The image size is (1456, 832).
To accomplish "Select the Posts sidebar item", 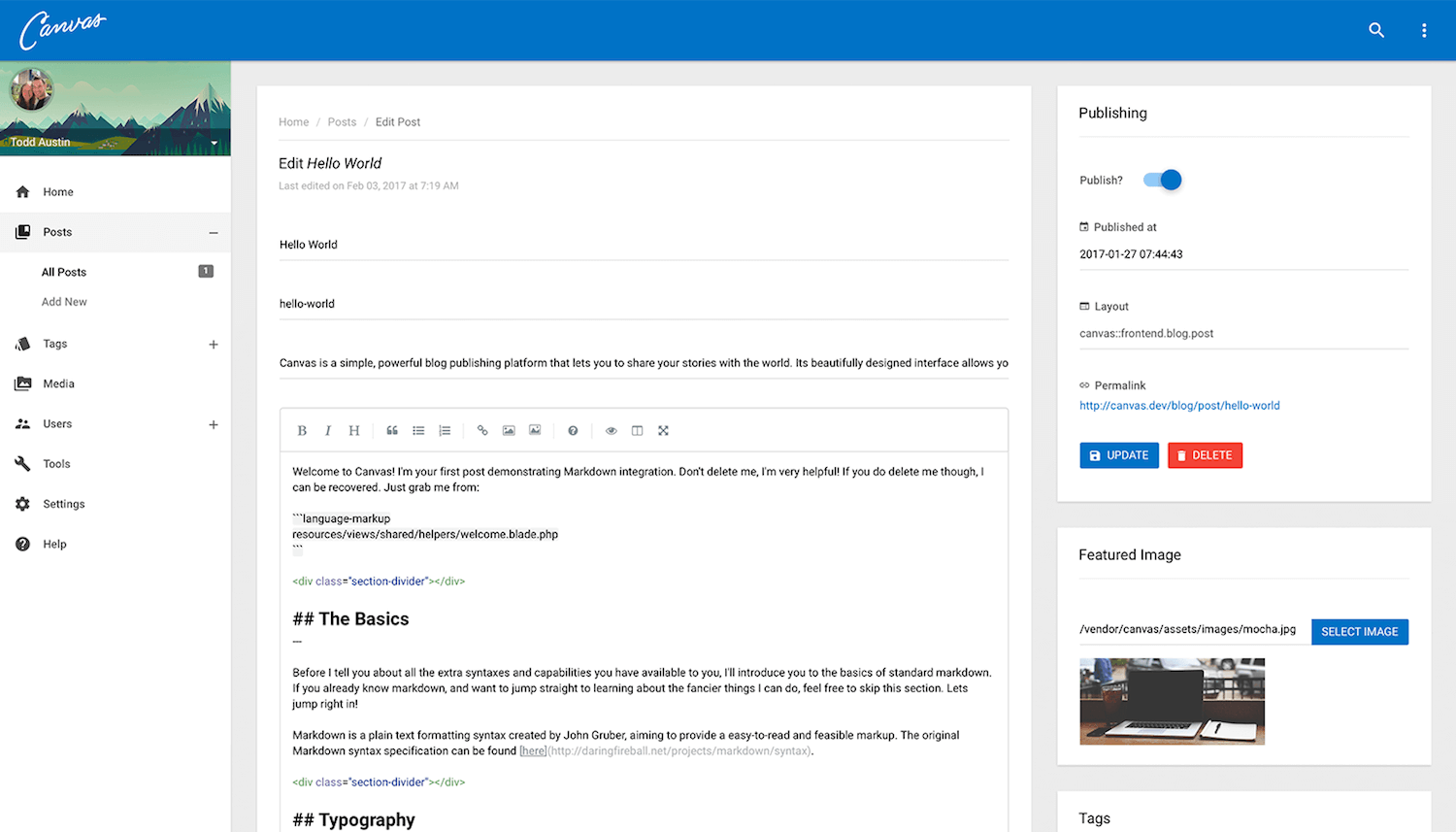I will (116, 232).
